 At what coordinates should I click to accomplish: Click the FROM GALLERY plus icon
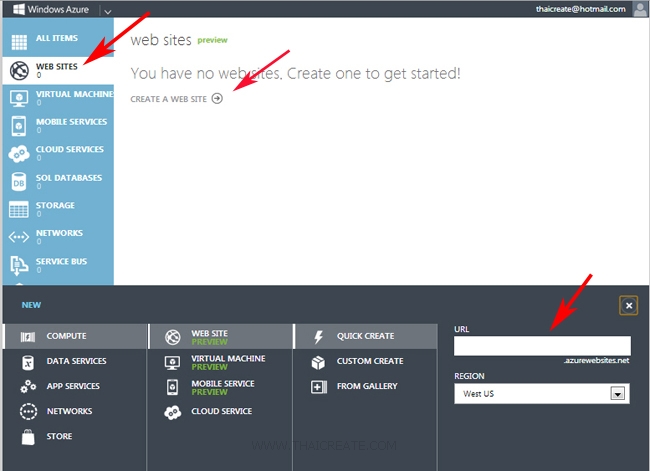[x=319, y=387]
